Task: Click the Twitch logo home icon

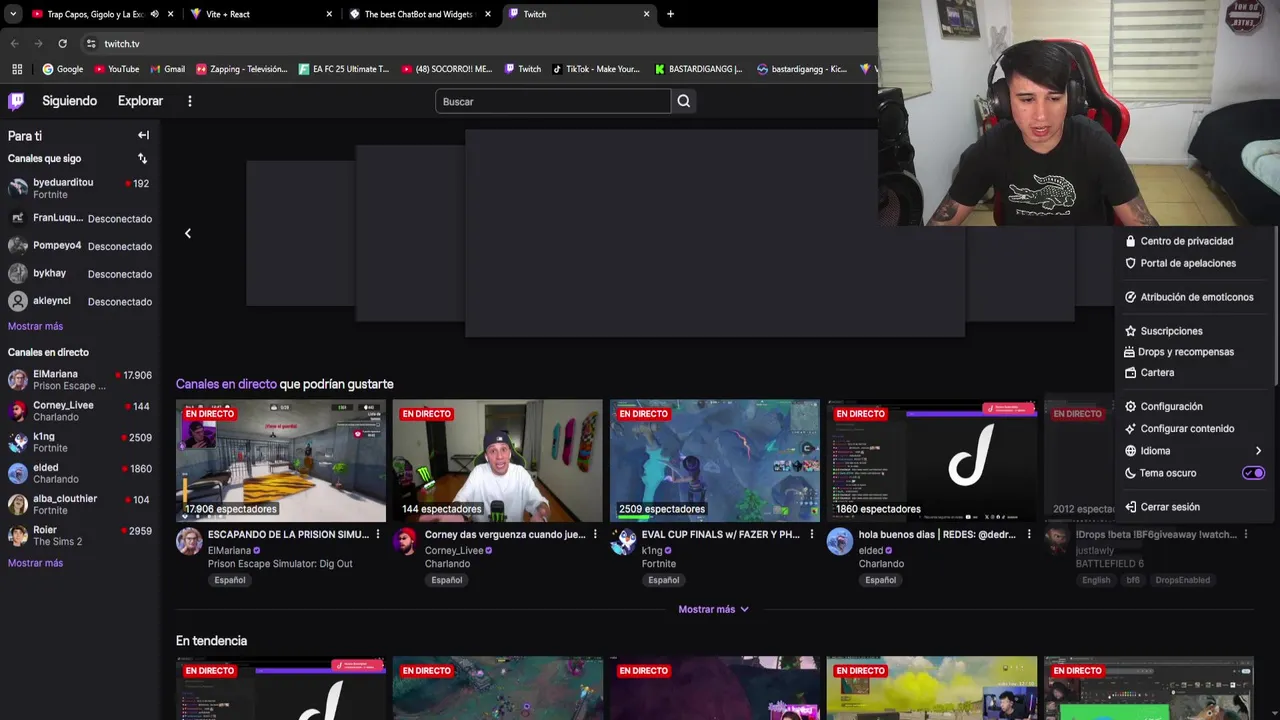Action: pyautogui.click(x=16, y=101)
